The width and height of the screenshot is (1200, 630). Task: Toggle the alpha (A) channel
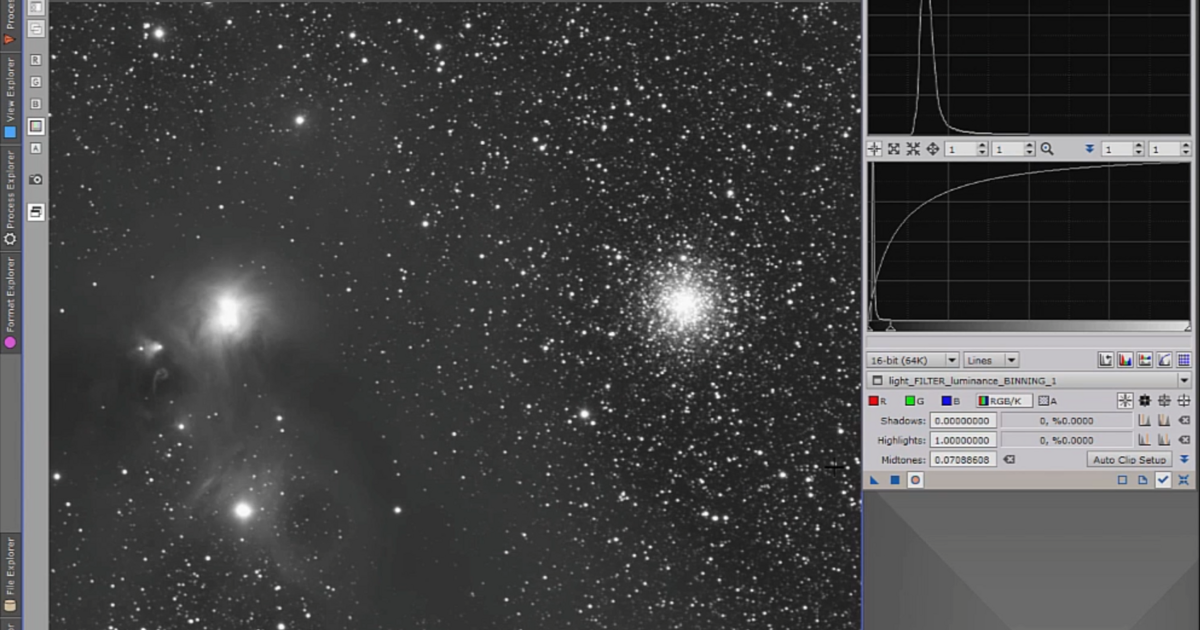[x=1043, y=400]
